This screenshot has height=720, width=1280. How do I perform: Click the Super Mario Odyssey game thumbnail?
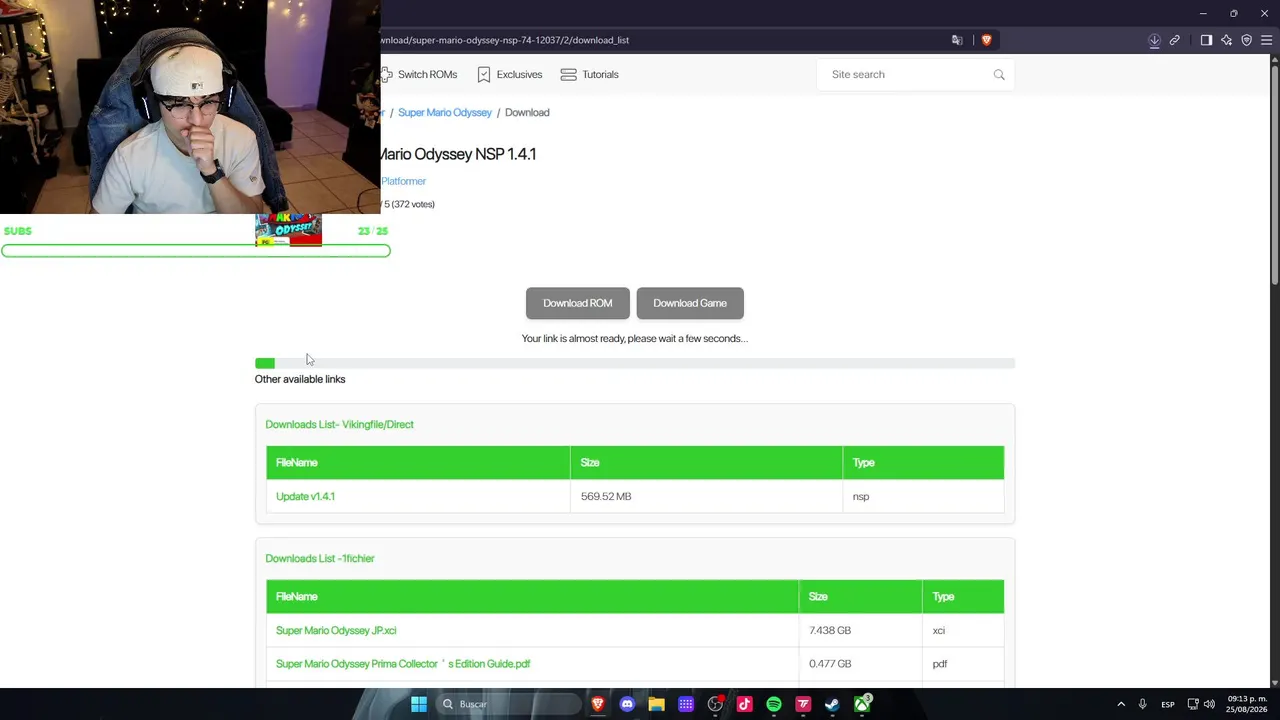pyautogui.click(x=289, y=230)
